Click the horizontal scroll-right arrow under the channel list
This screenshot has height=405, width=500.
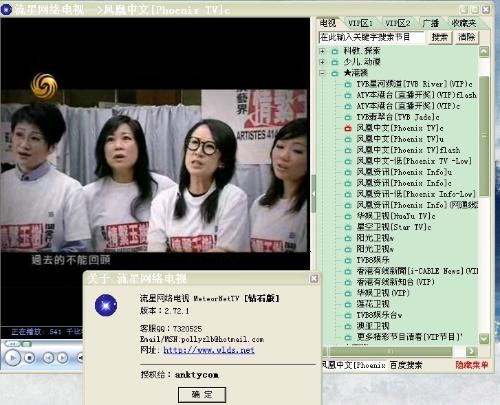(x=471, y=351)
